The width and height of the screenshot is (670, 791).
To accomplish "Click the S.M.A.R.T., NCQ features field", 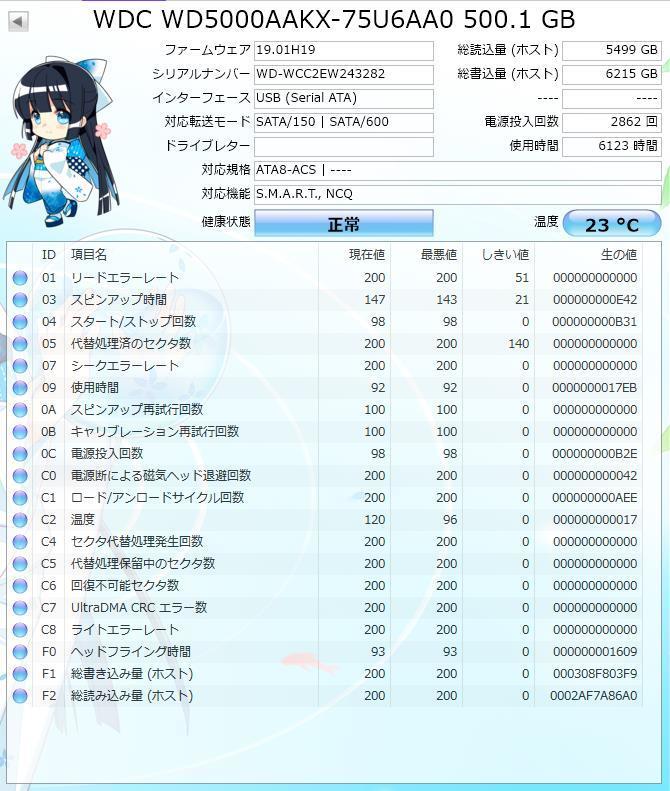I will [458, 194].
